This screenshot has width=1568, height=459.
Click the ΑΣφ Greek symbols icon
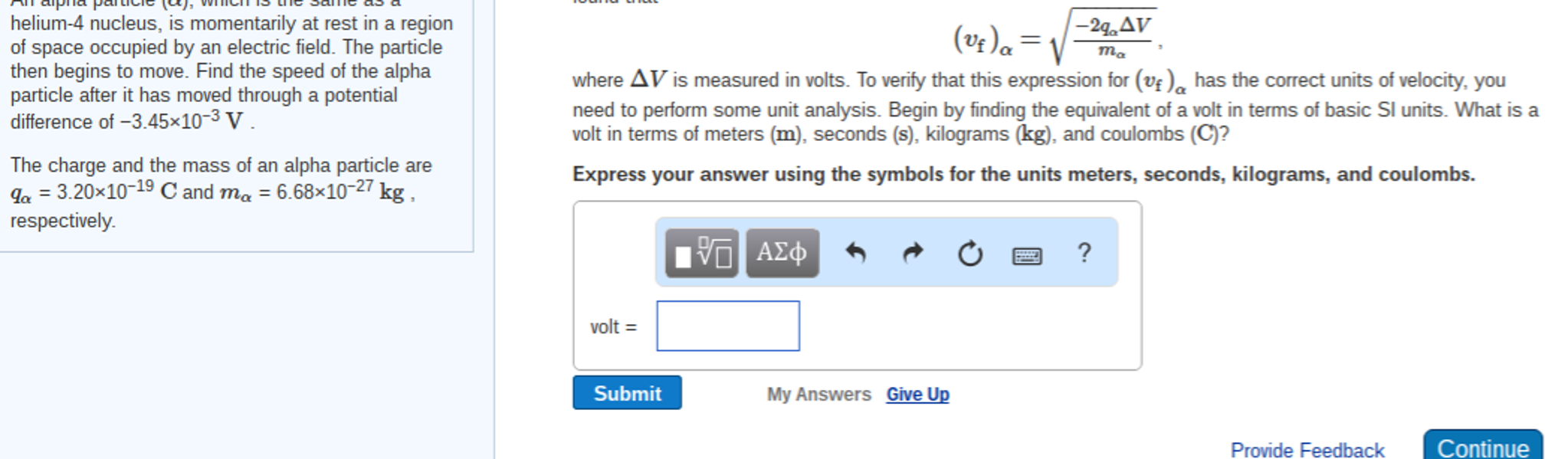pyautogui.click(x=780, y=251)
